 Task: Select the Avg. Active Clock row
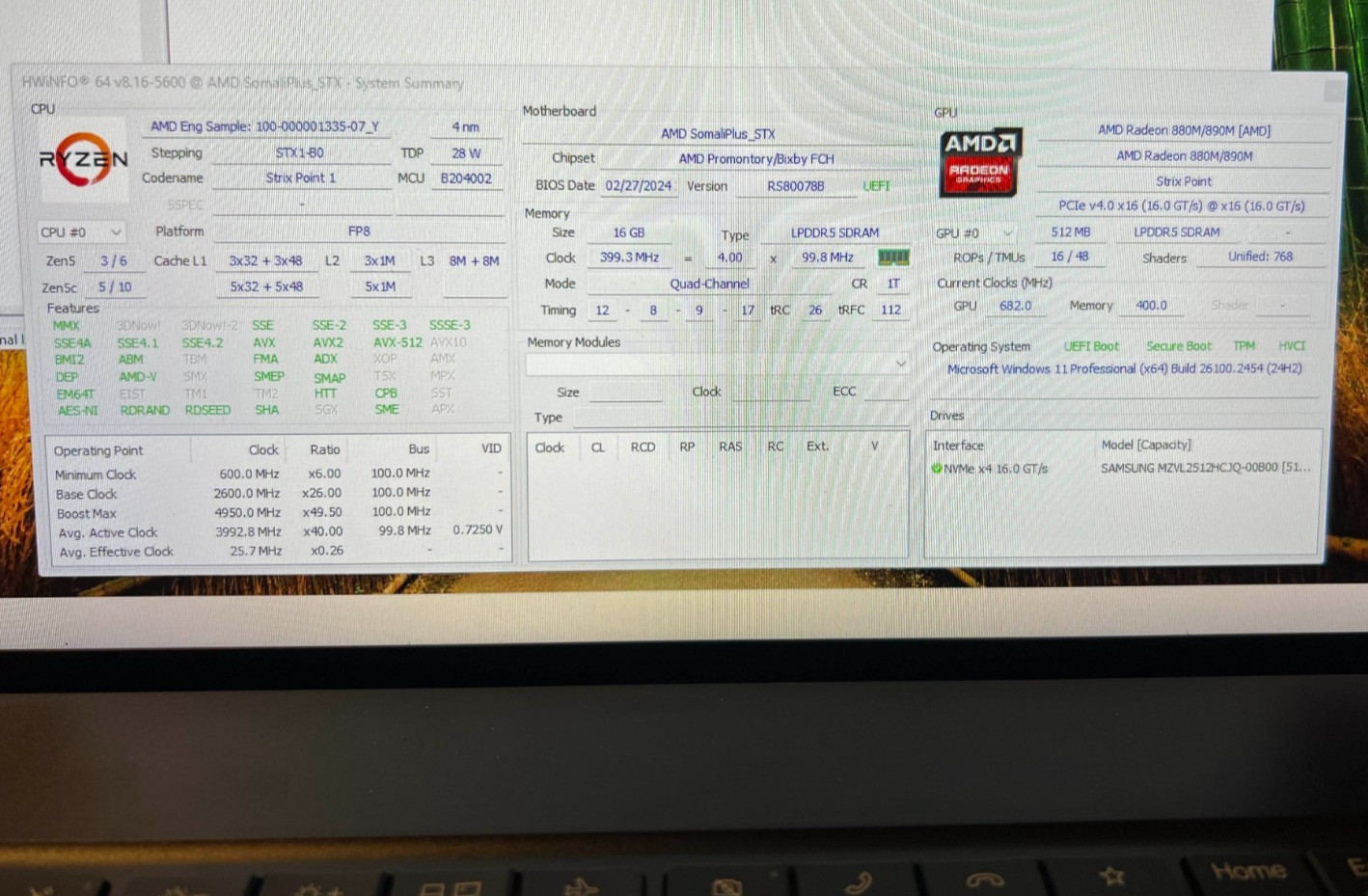click(x=279, y=532)
